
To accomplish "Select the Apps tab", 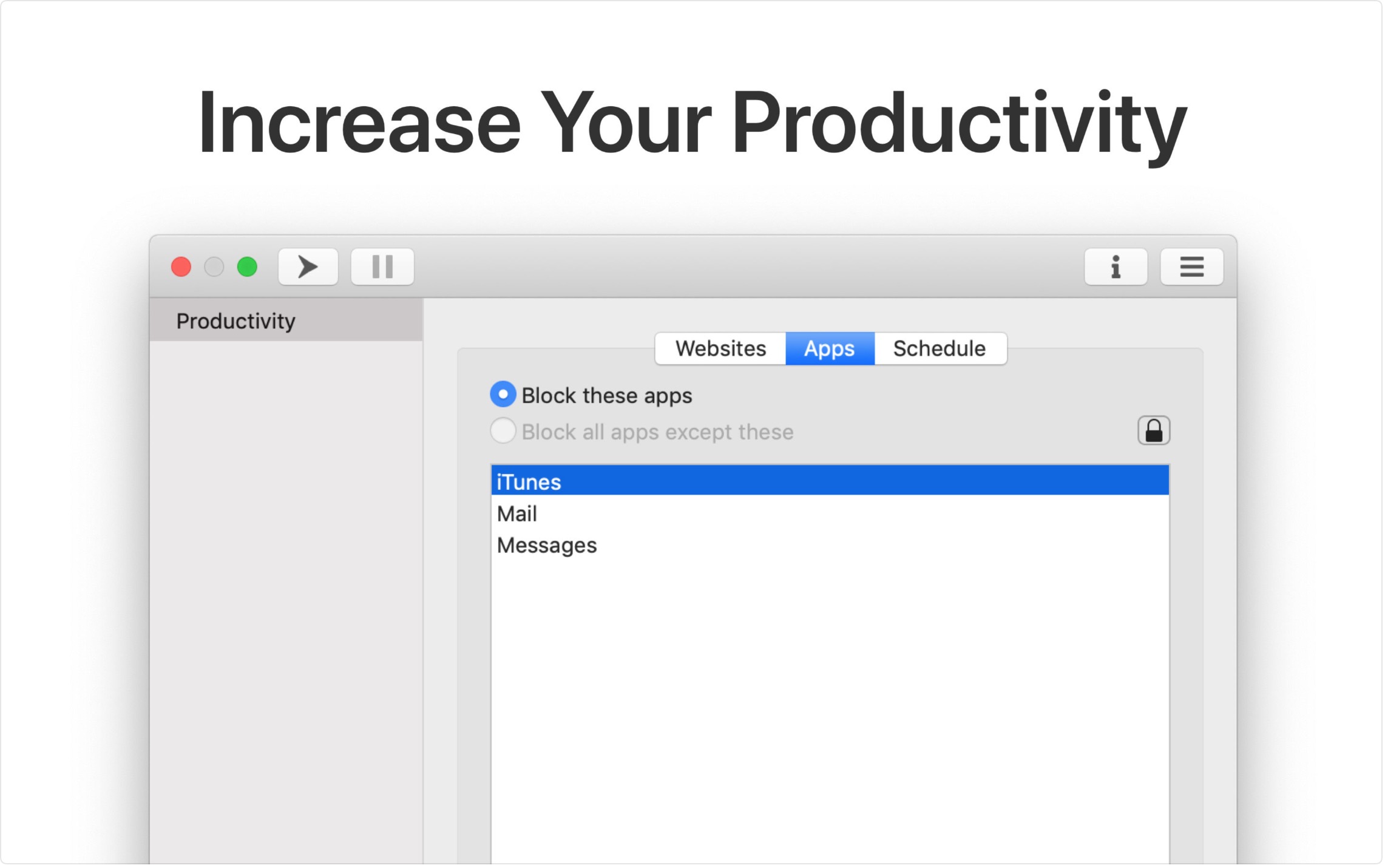I will pyautogui.click(x=830, y=349).
